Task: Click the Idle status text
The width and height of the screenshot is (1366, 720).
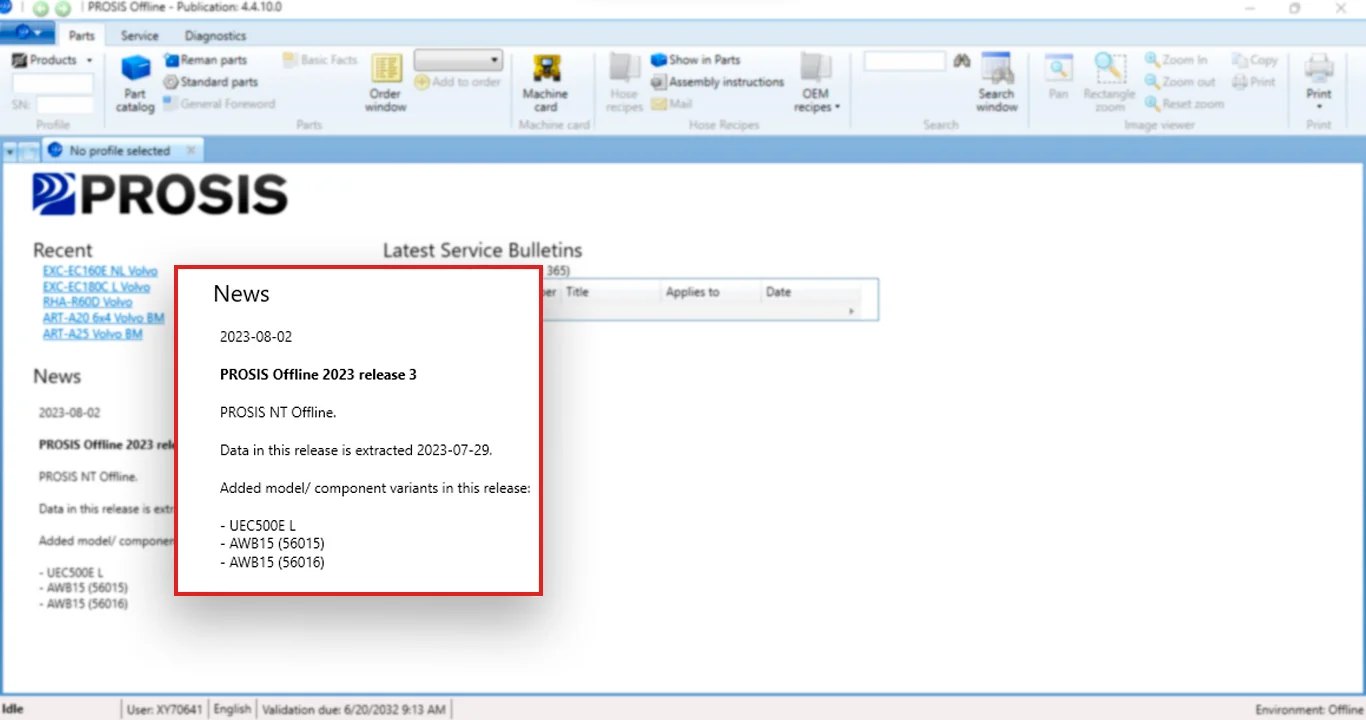Action: pos(13,709)
